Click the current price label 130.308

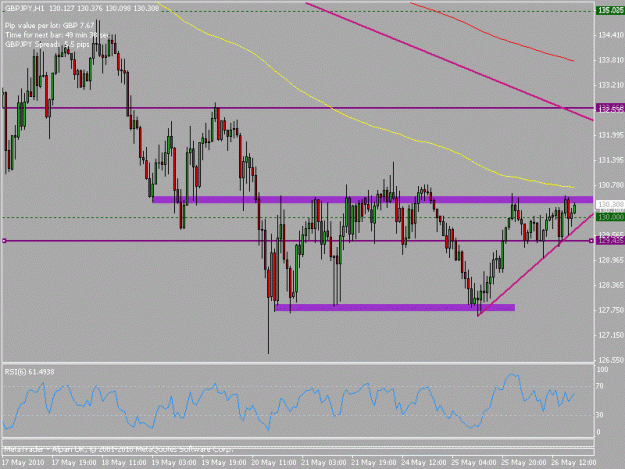609,204
